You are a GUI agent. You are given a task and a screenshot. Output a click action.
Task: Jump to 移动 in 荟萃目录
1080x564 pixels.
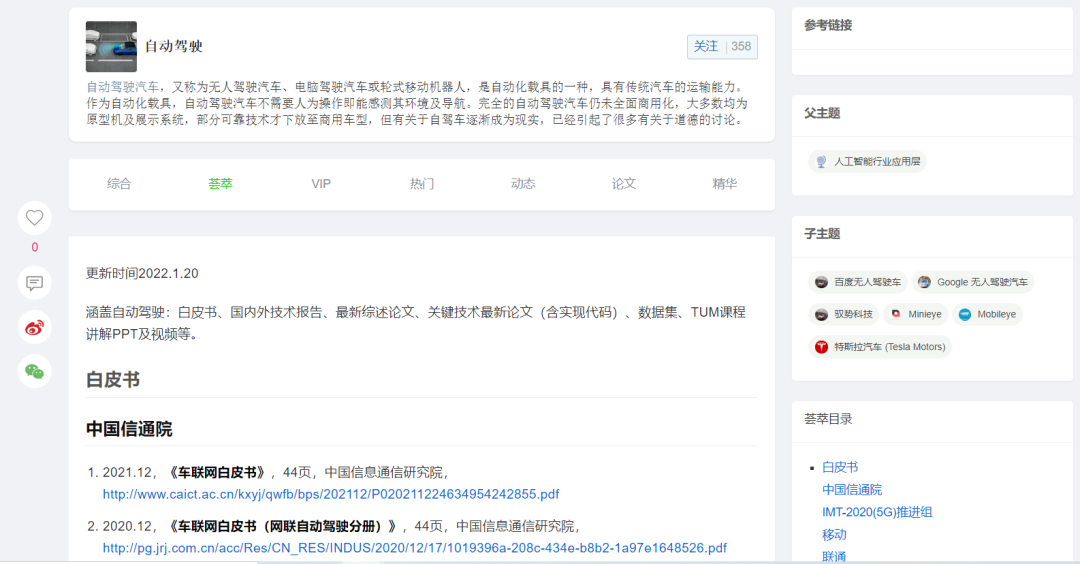click(834, 534)
